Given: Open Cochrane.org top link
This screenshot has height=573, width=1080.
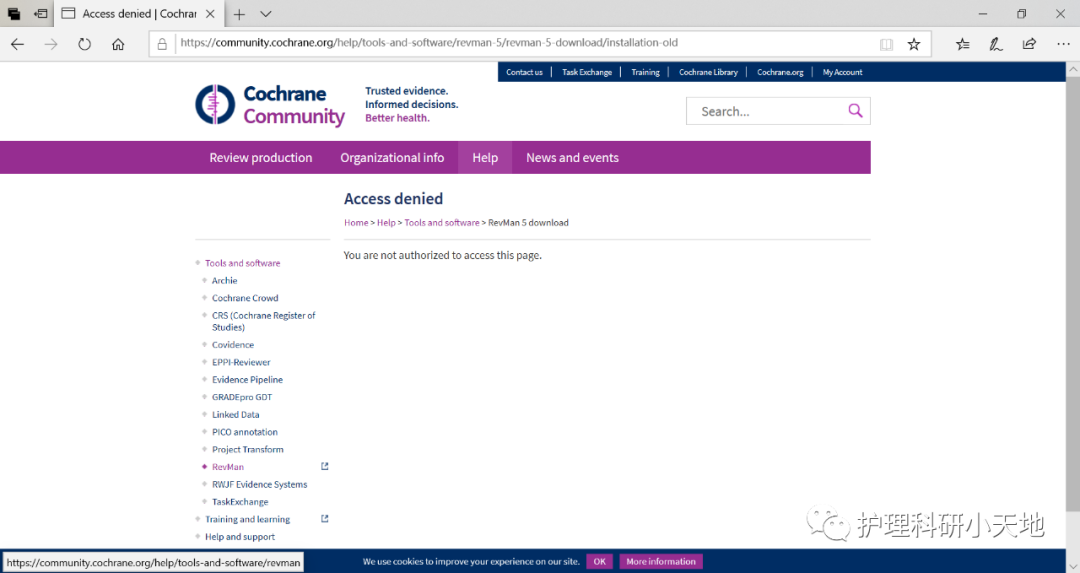Looking at the screenshot, I should (780, 72).
